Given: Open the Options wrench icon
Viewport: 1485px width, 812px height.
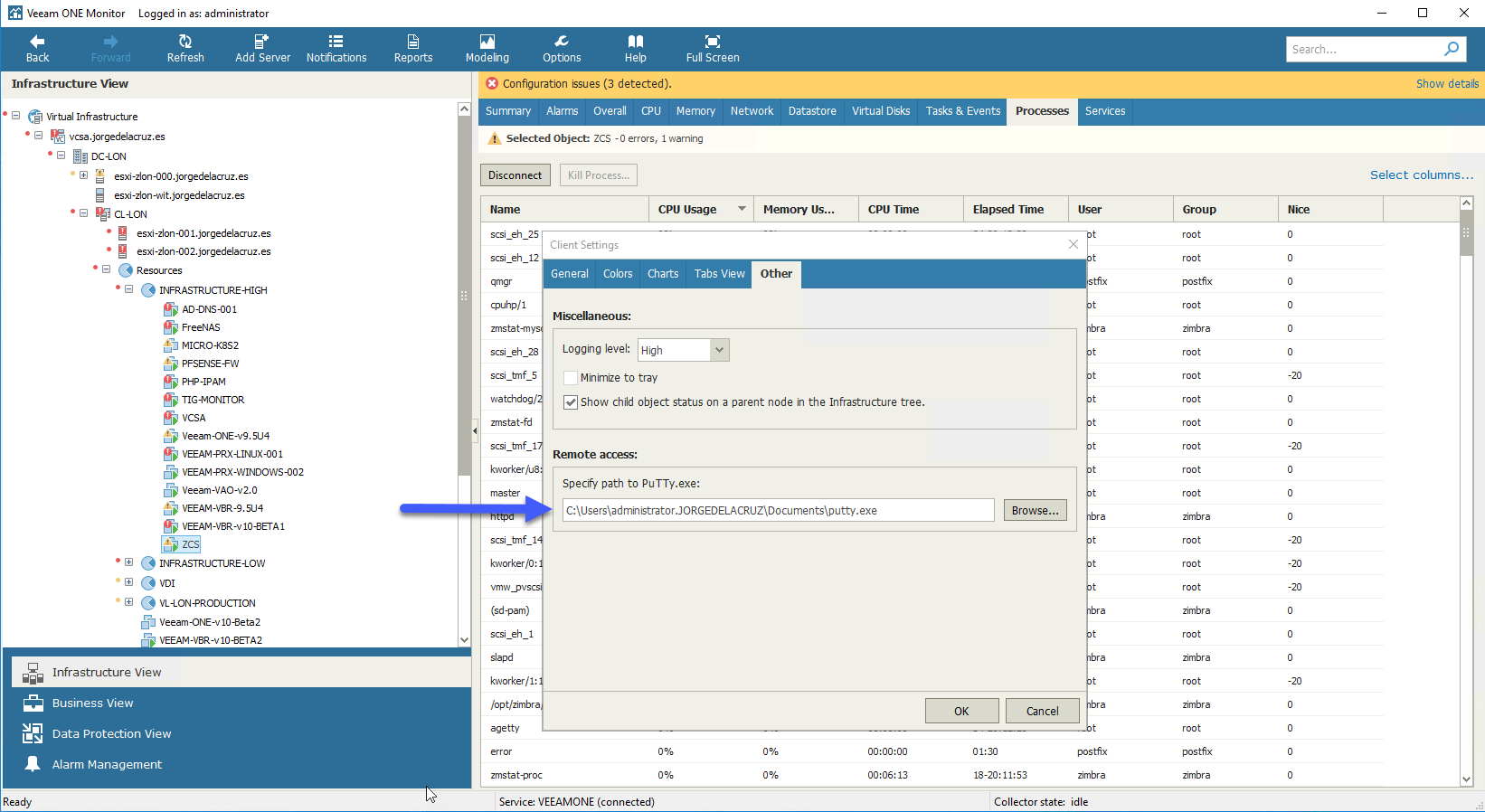Looking at the screenshot, I should click(562, 42).
